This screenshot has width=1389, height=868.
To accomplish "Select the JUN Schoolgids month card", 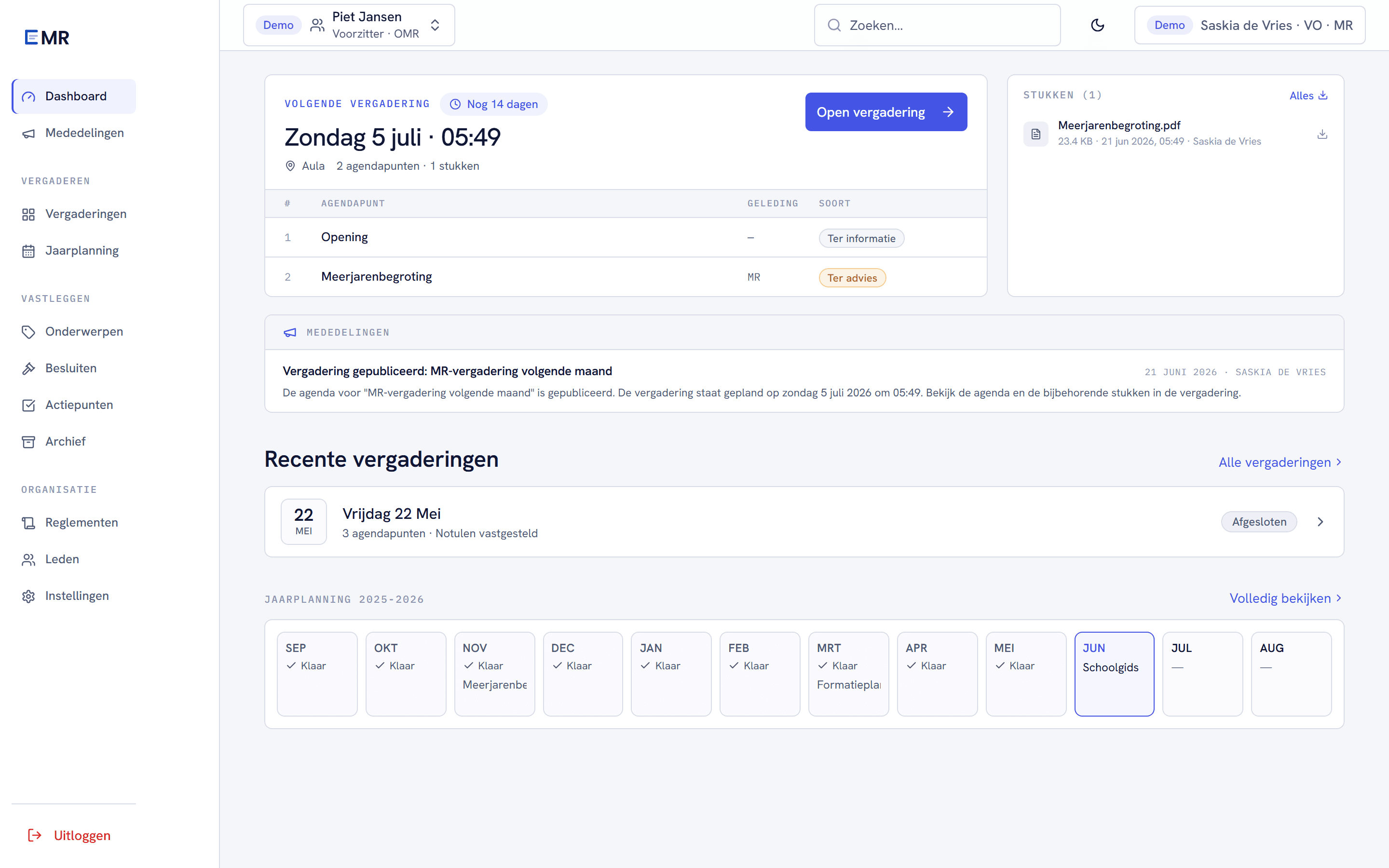I will (1114, 674).
